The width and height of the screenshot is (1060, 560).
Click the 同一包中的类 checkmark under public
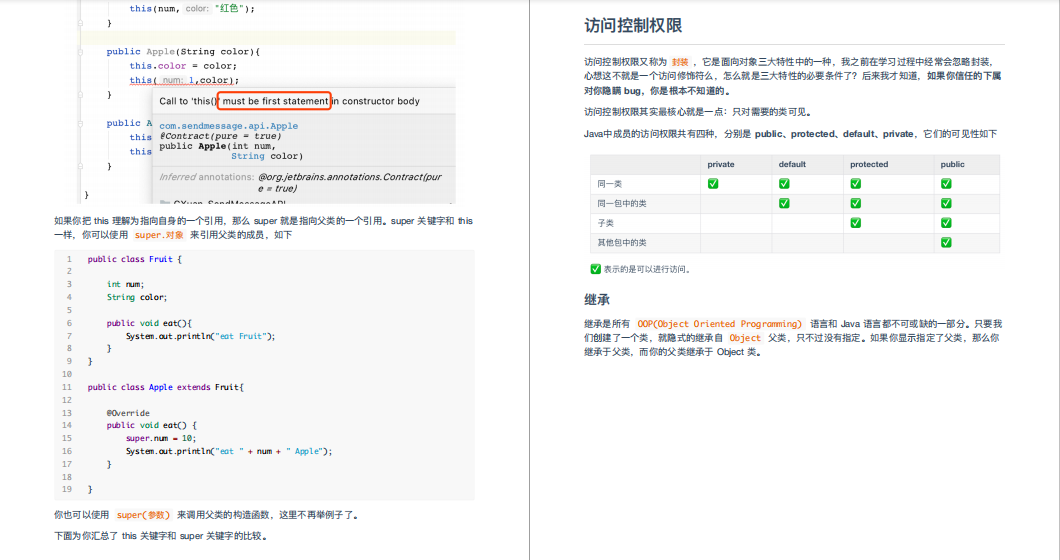(946, 203)
